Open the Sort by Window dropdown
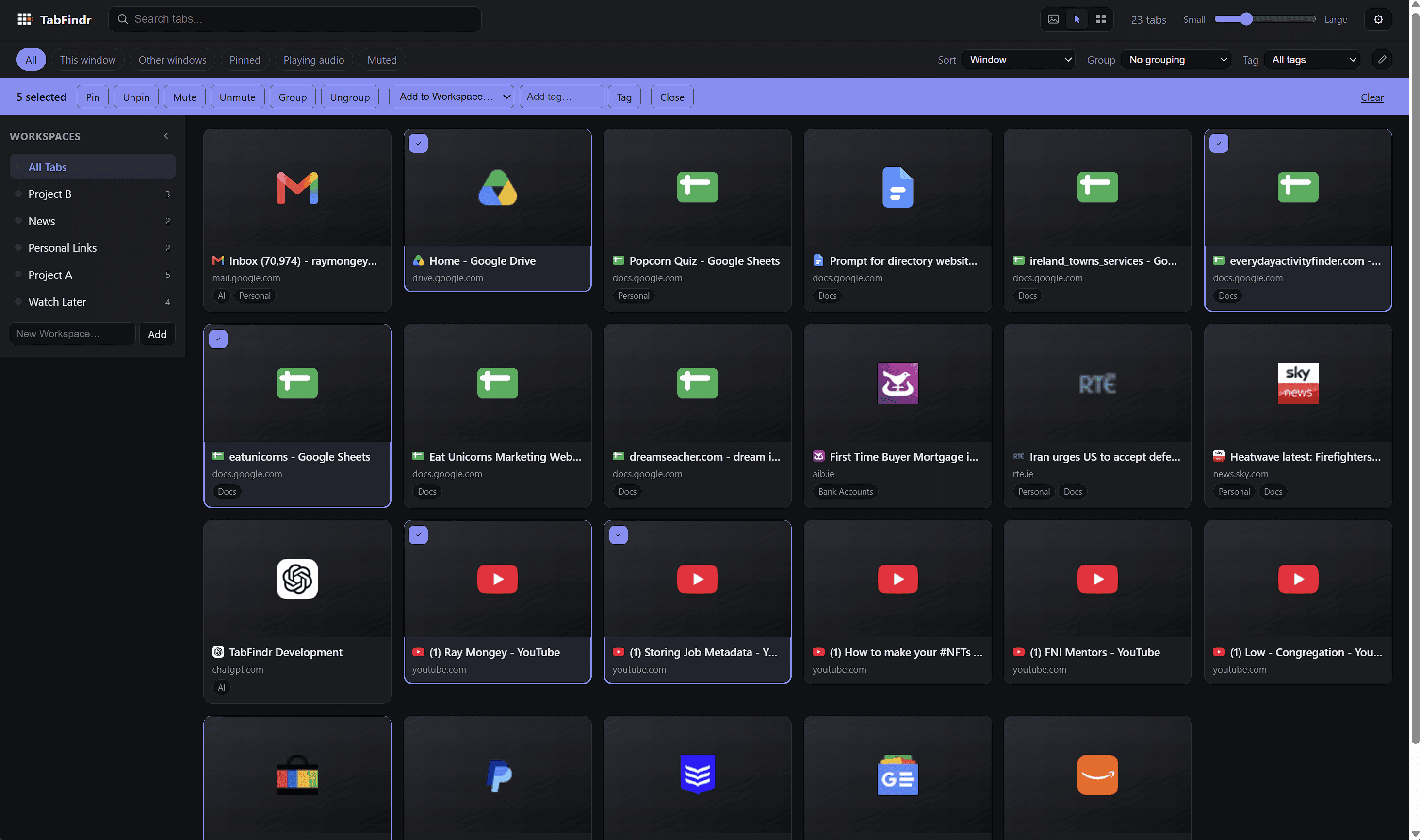Viewport: 1420px width, 840px height. [1018, 60]
